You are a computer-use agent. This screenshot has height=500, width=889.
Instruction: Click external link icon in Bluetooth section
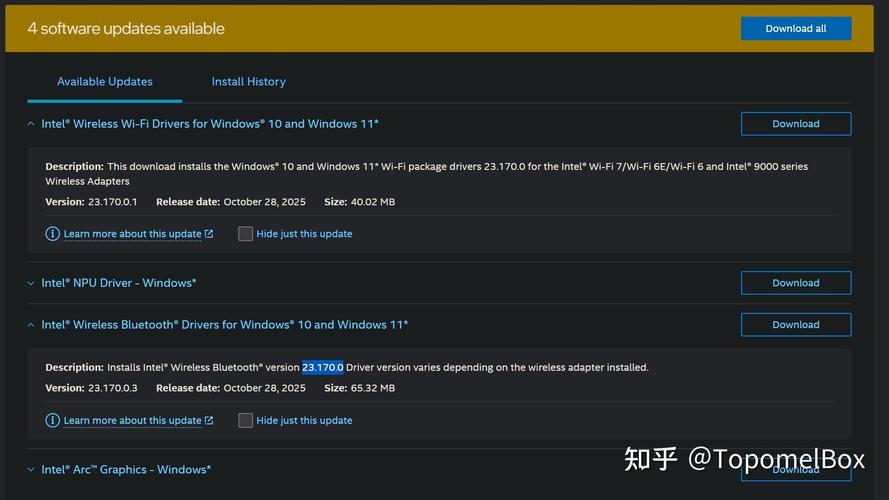[x=209, y=420]
